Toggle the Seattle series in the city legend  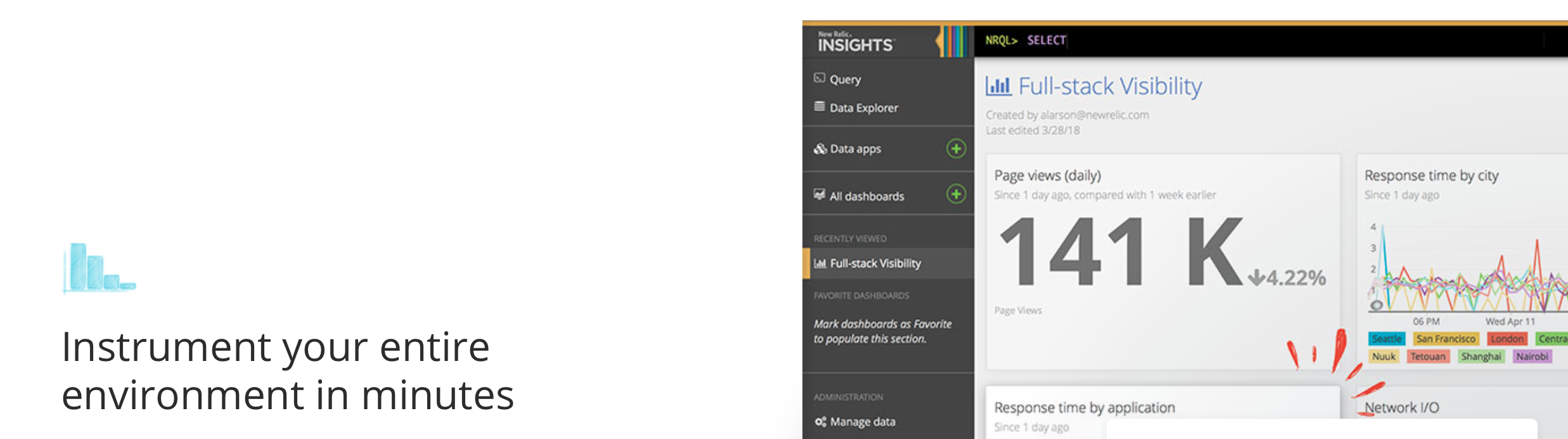tap(1386, 338)
